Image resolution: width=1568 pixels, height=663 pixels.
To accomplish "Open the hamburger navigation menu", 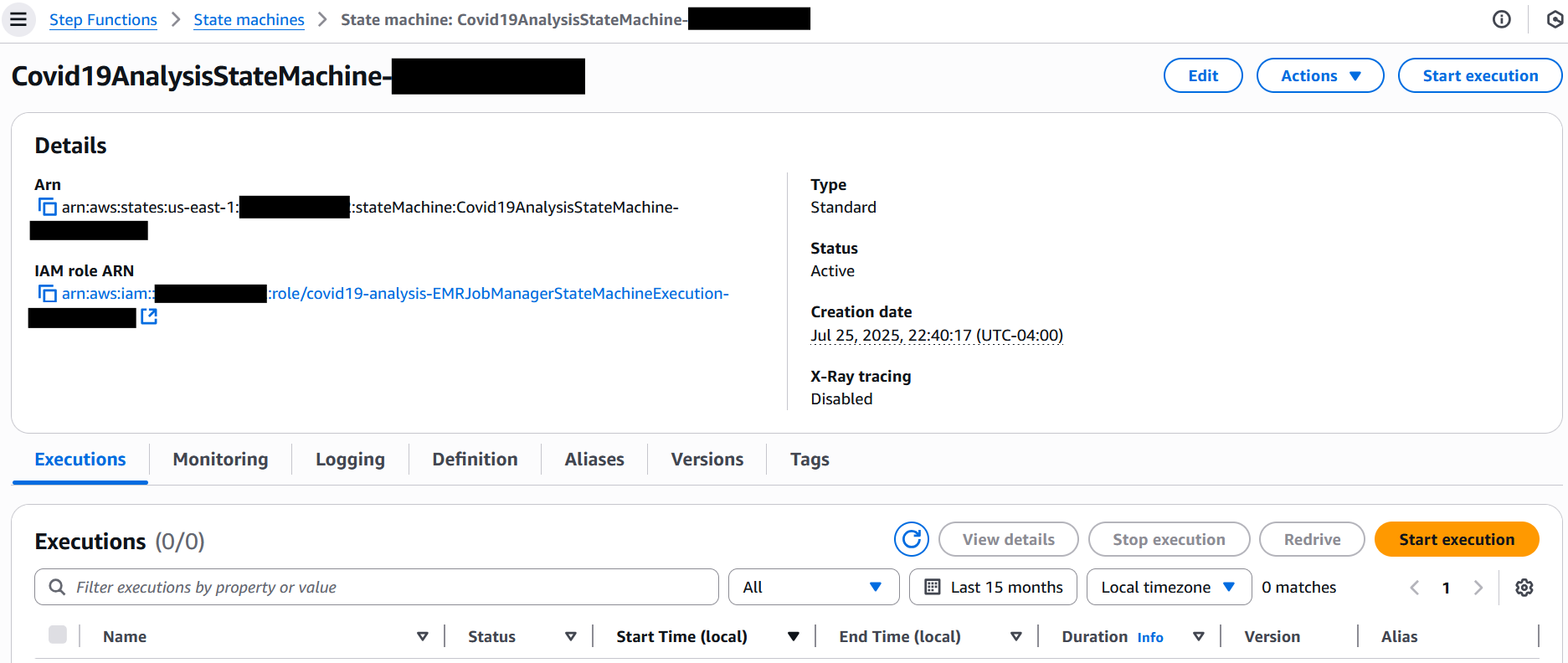I will pyautogui.click(x=18, y=19).
